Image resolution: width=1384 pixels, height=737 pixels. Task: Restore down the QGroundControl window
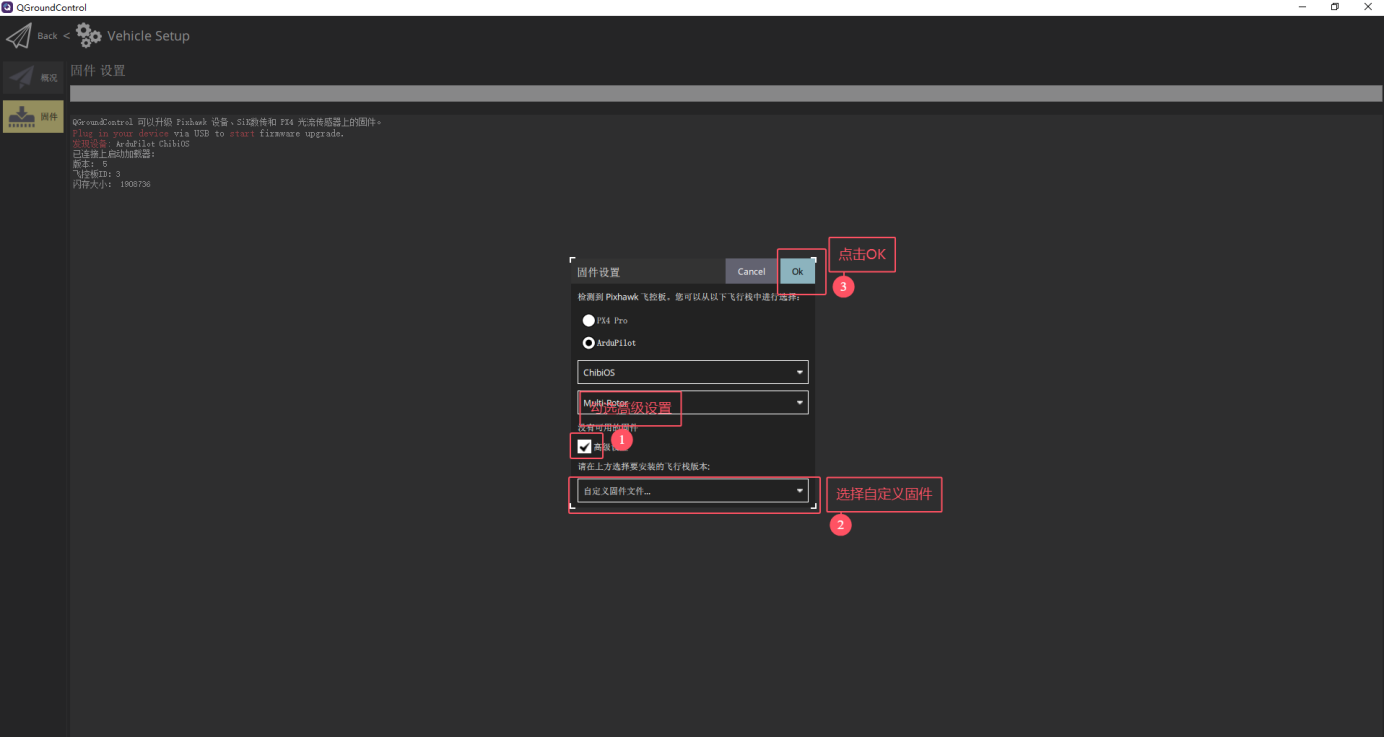[x=1334, y=7]
